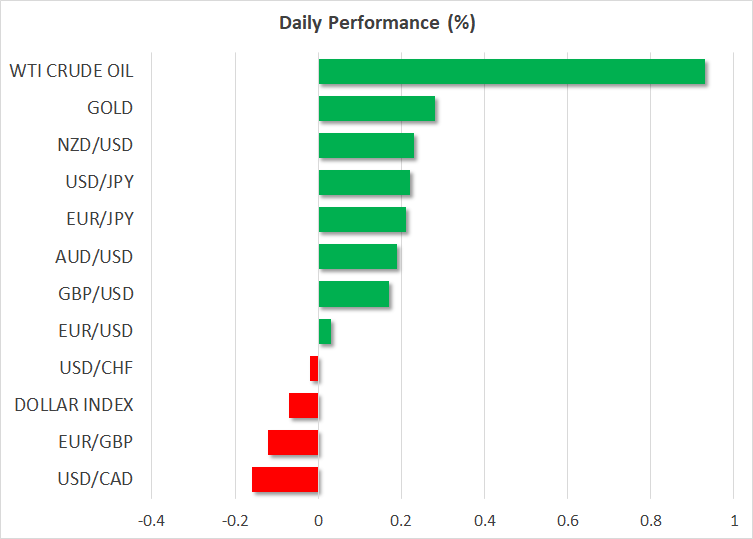This screenshot has width=753, height=539.
Task: Select the Dollar Index red bar
Action: click(304, 405)
